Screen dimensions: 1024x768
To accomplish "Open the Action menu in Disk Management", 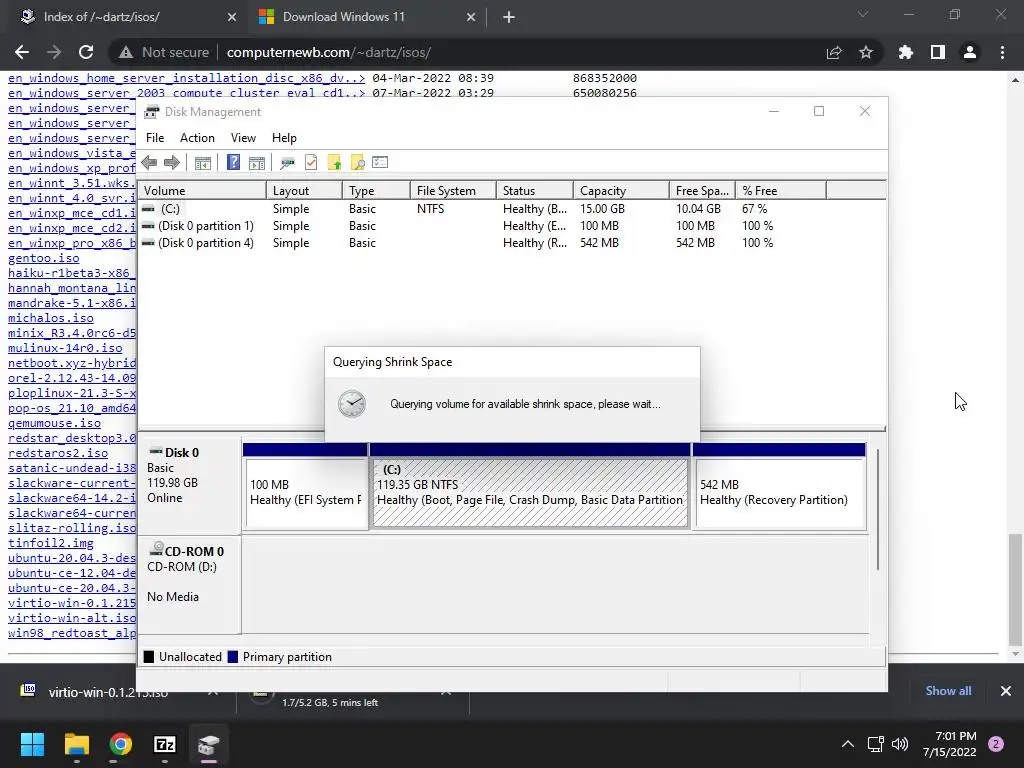I will (x=197, y=138).
